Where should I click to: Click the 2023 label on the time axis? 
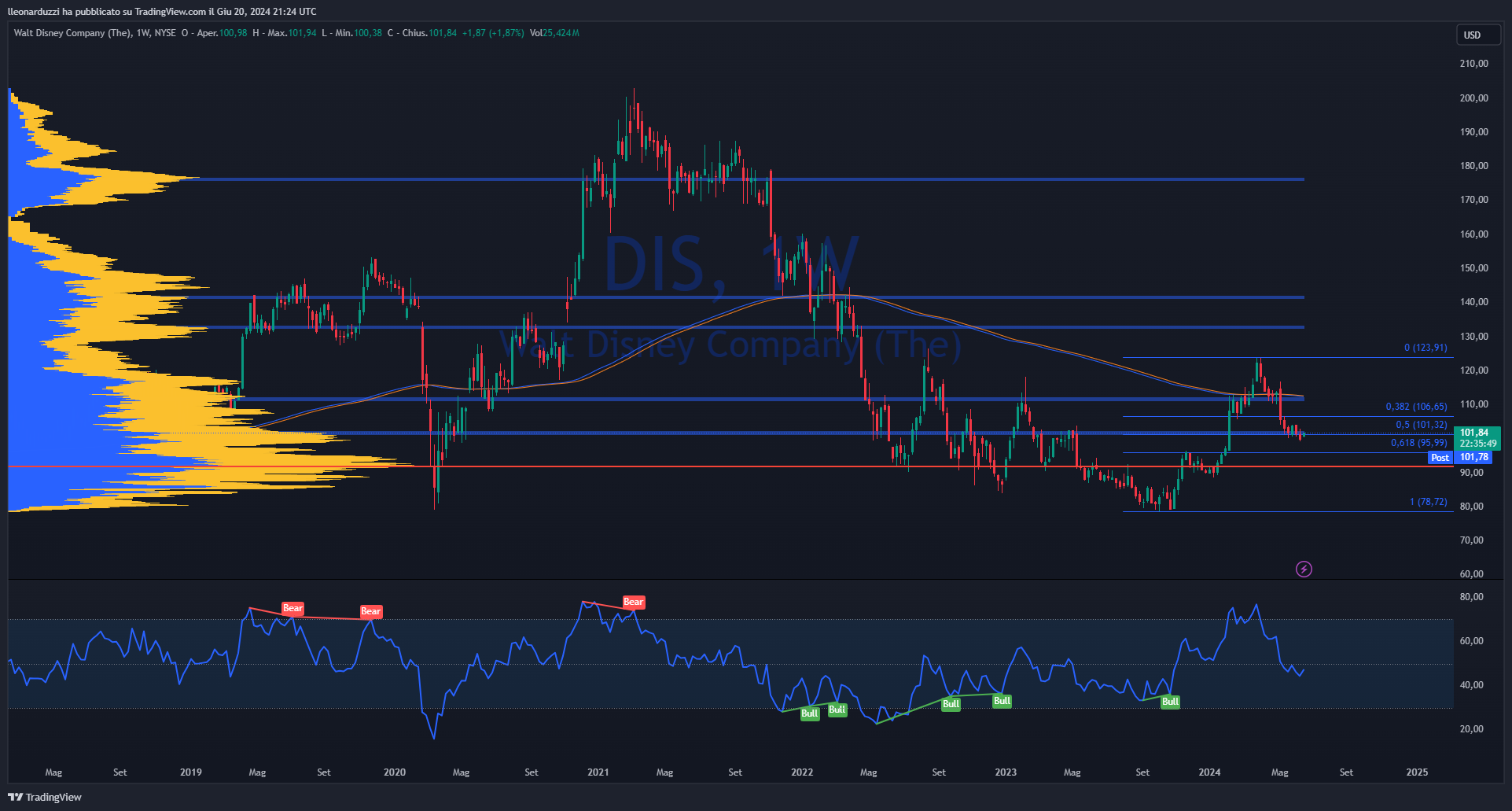tap(1006, 772)
